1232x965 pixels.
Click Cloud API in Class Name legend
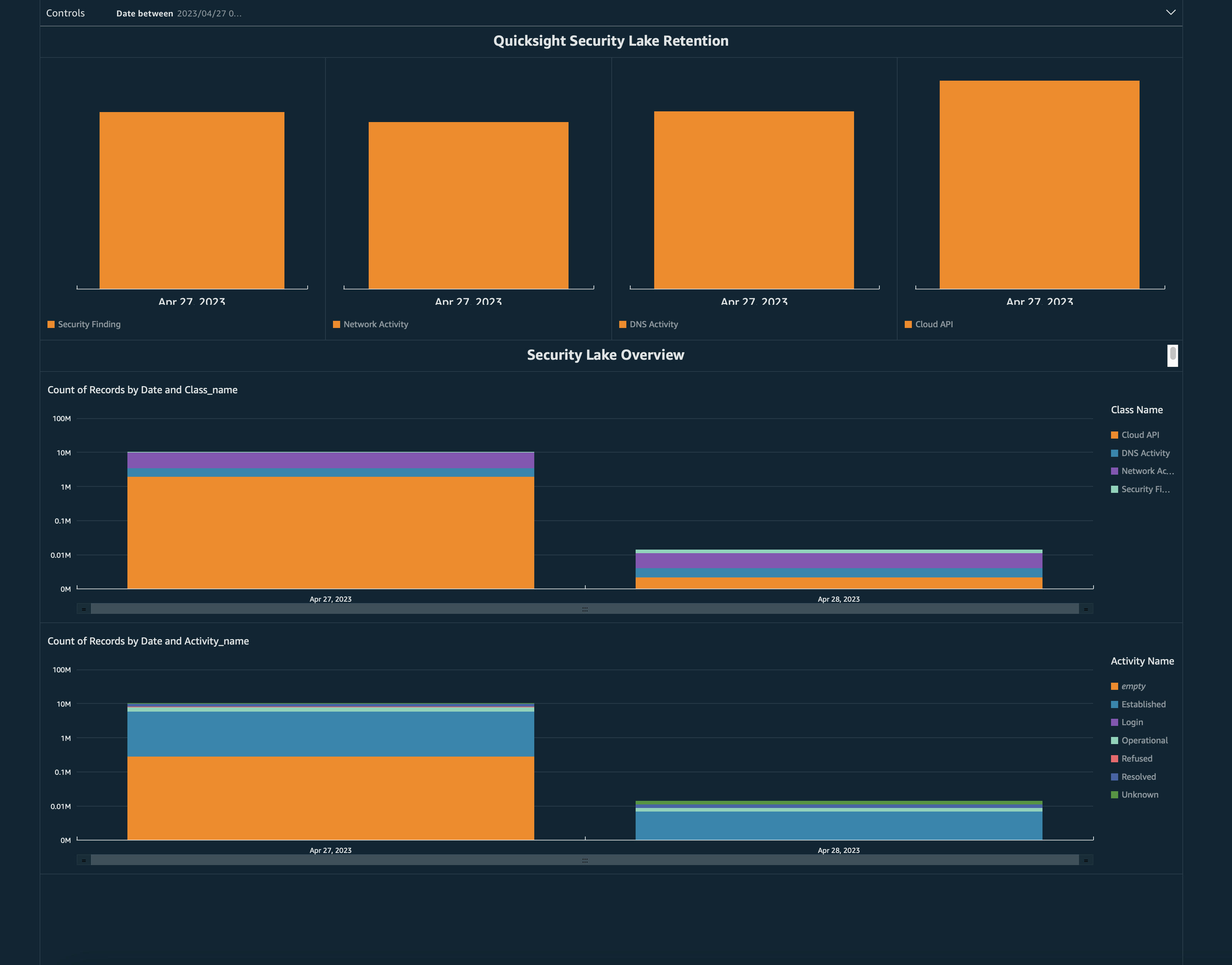[1135, 435]
